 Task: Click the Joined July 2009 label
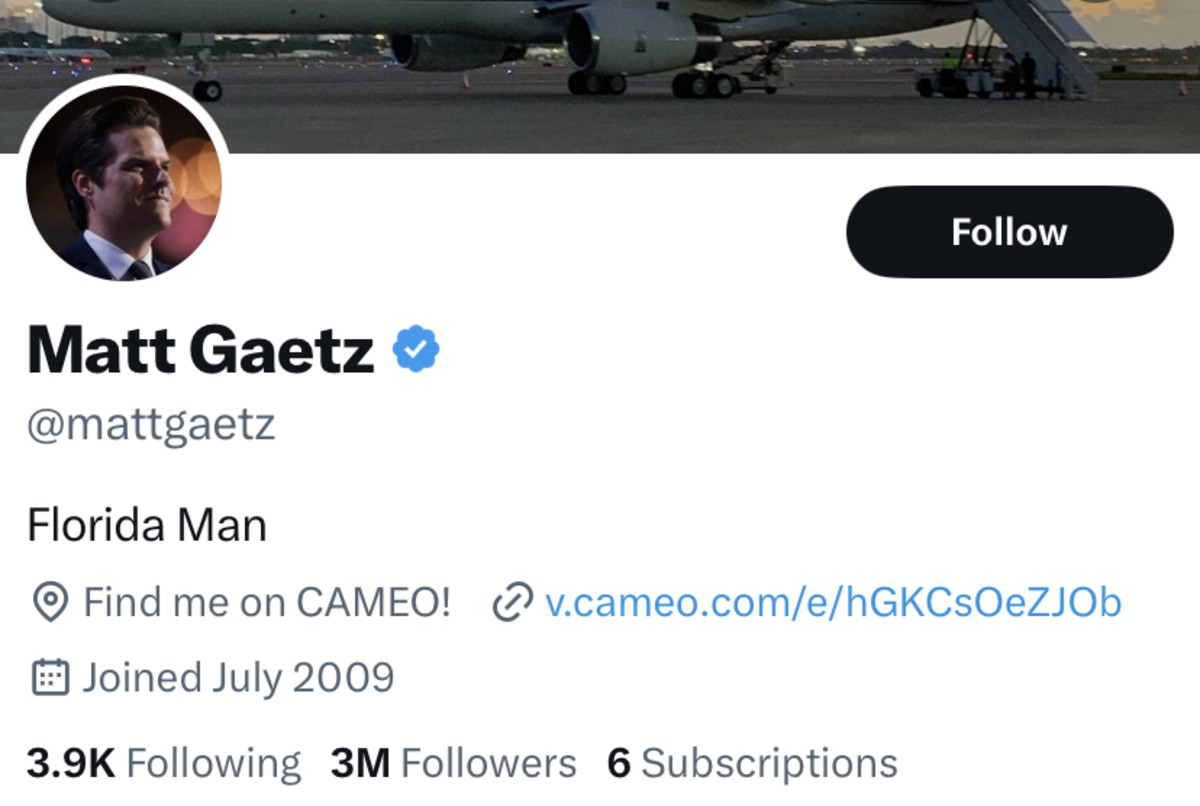(x=238, y=676)
